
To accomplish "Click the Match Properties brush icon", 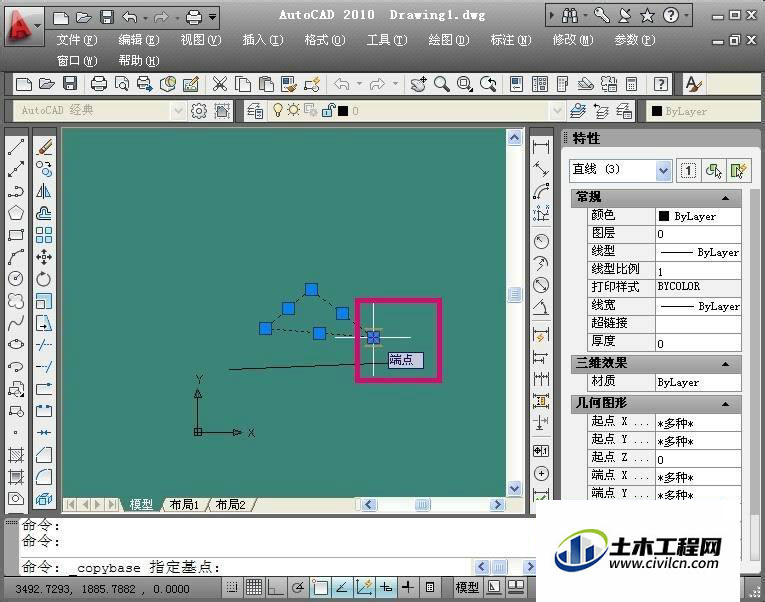I will pyautogui.click(x=289, y=84).
